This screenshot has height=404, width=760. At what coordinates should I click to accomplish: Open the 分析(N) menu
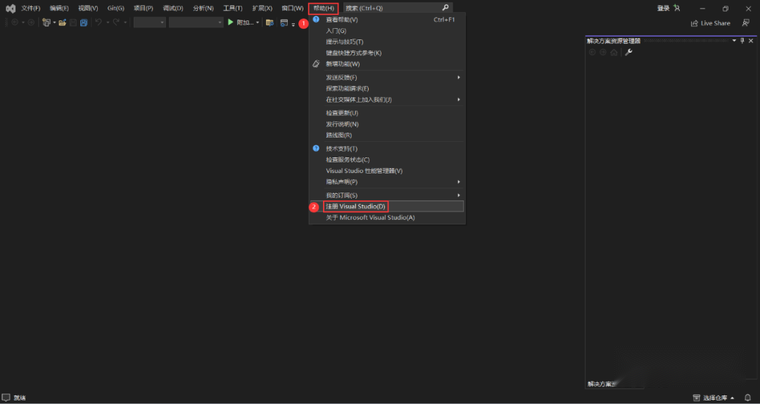point(203,8)
